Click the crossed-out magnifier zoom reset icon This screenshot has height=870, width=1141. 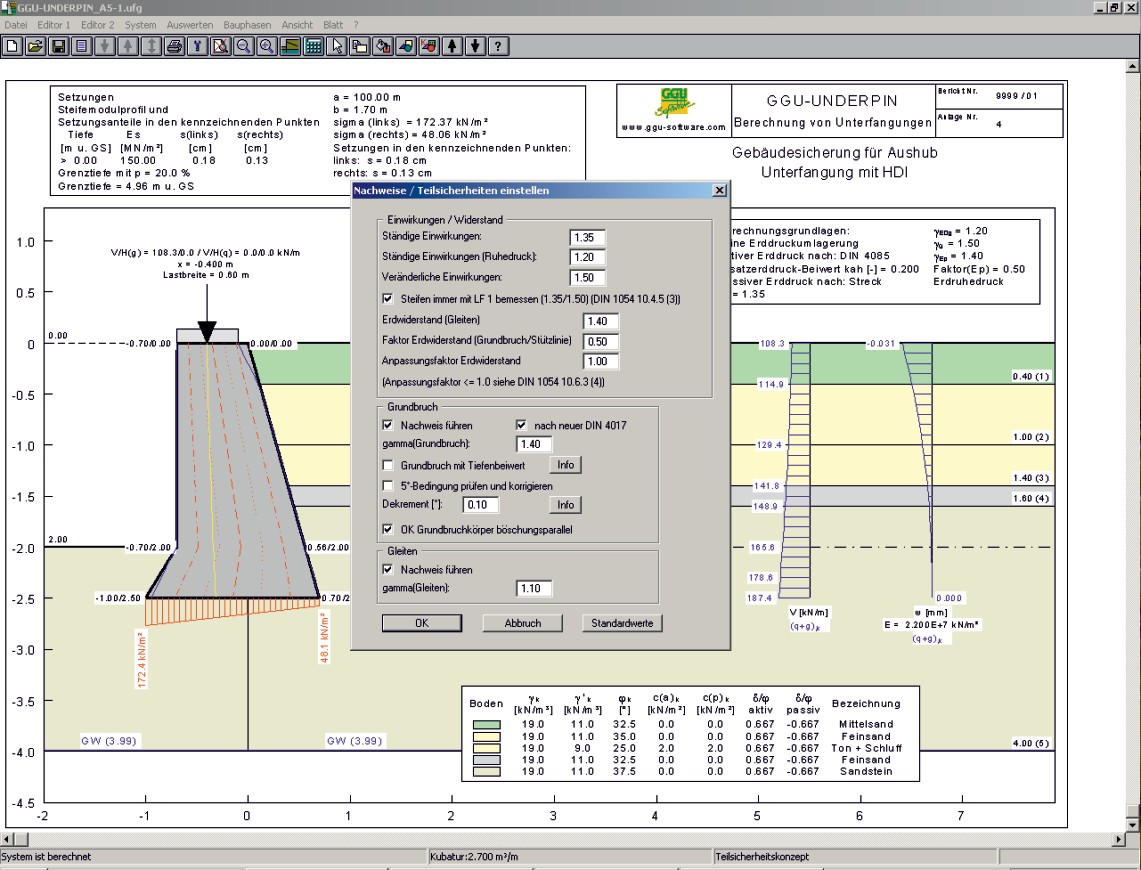tap(220, 47)
